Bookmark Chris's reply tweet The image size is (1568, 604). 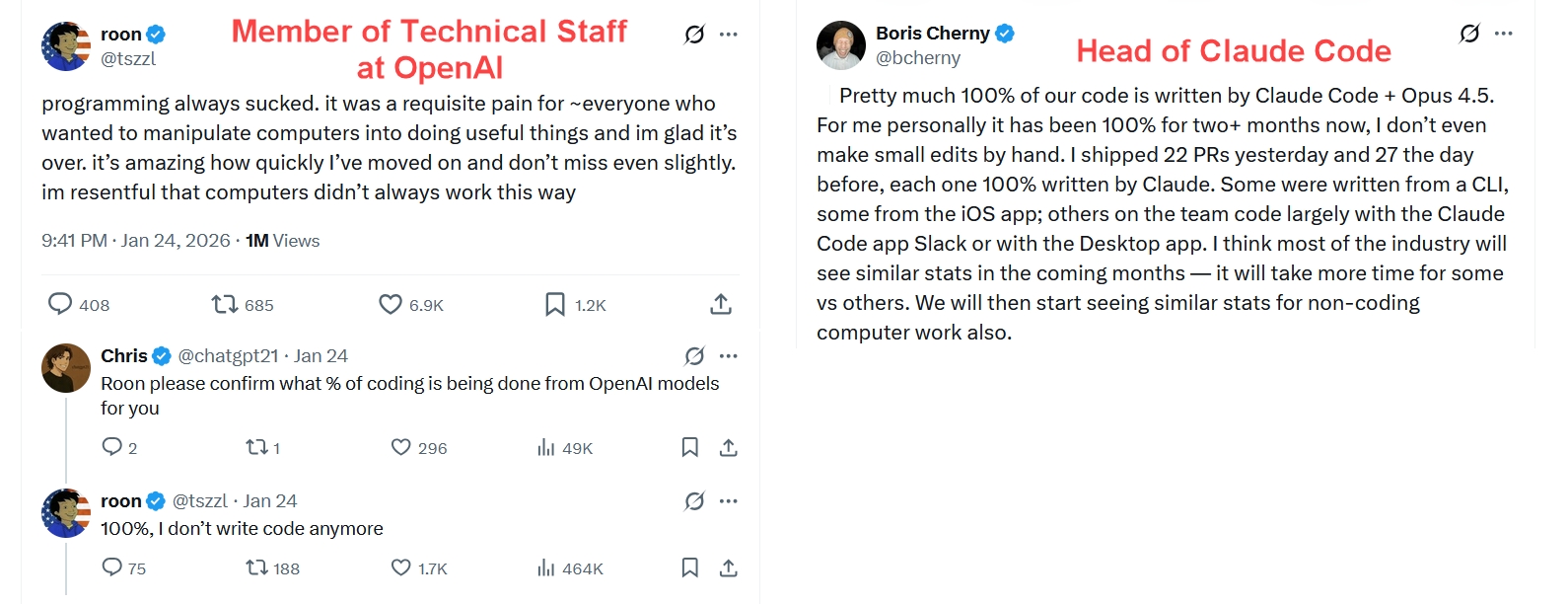690,447
